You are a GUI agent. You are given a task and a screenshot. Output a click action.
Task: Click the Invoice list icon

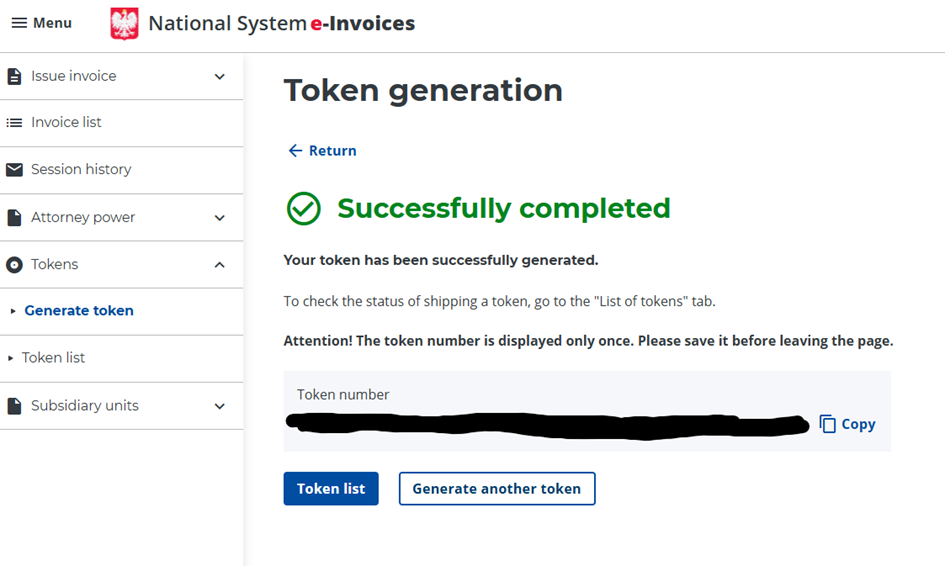pyautogui.click(x=14, y=123)
